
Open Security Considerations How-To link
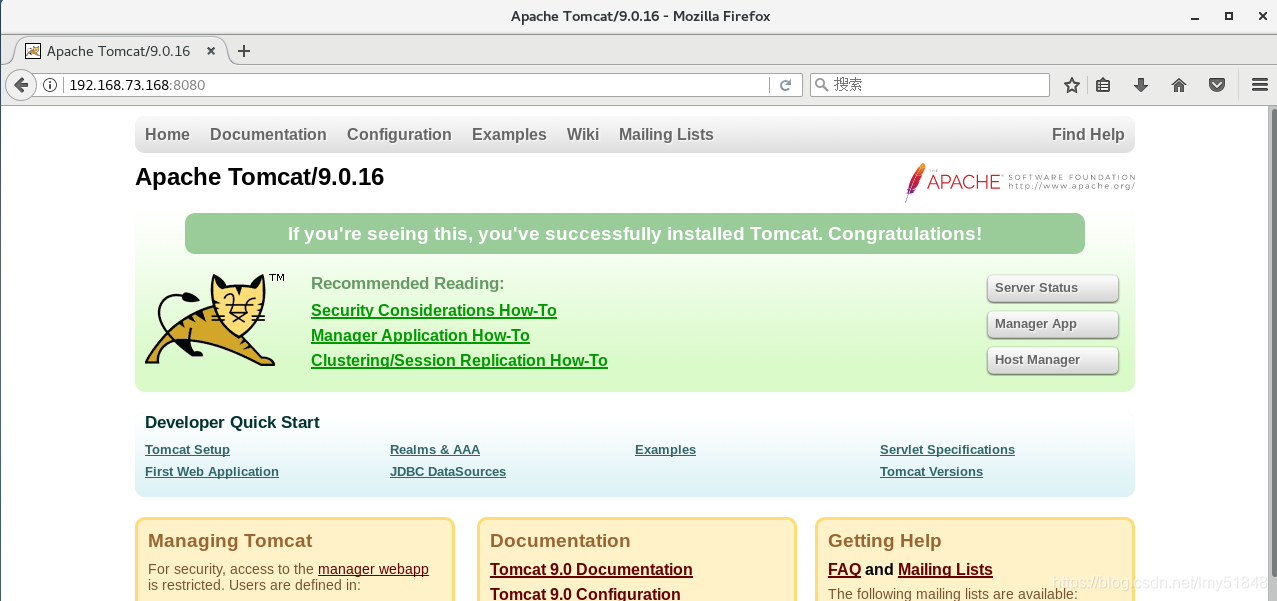(x=434, y=310)
